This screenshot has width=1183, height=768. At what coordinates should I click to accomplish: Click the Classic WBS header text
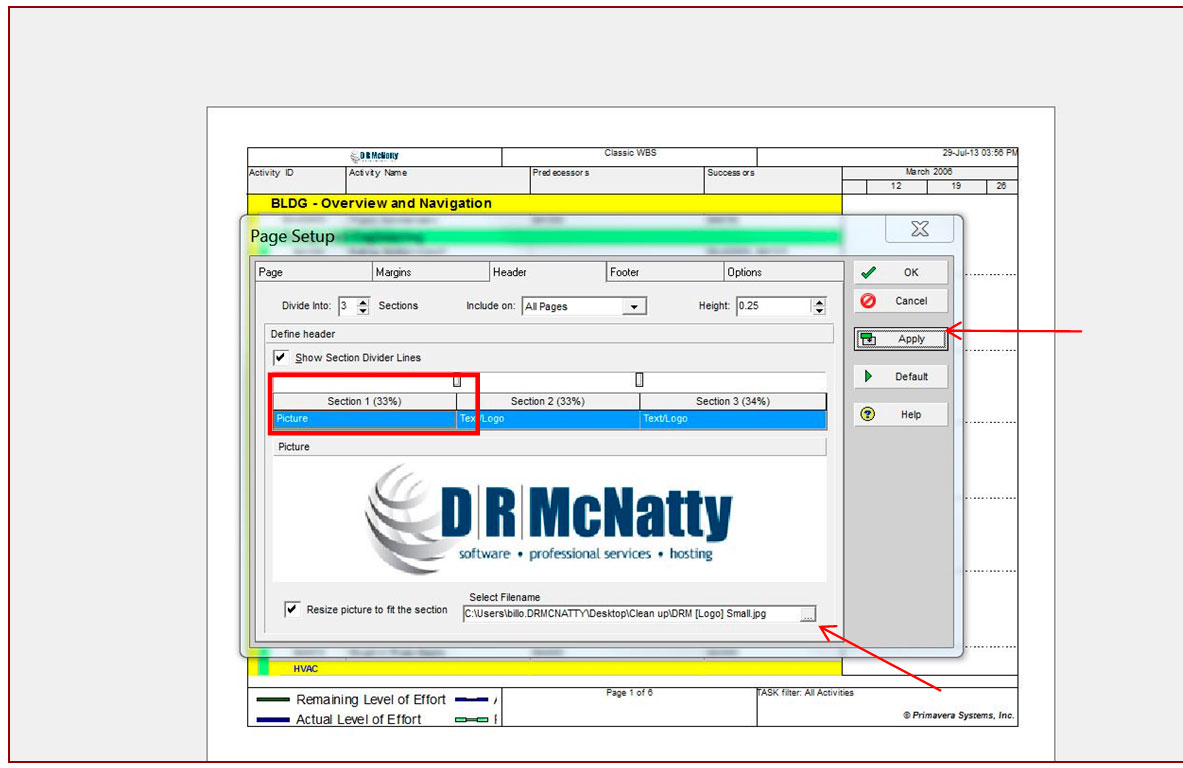(x=630, y=153)
